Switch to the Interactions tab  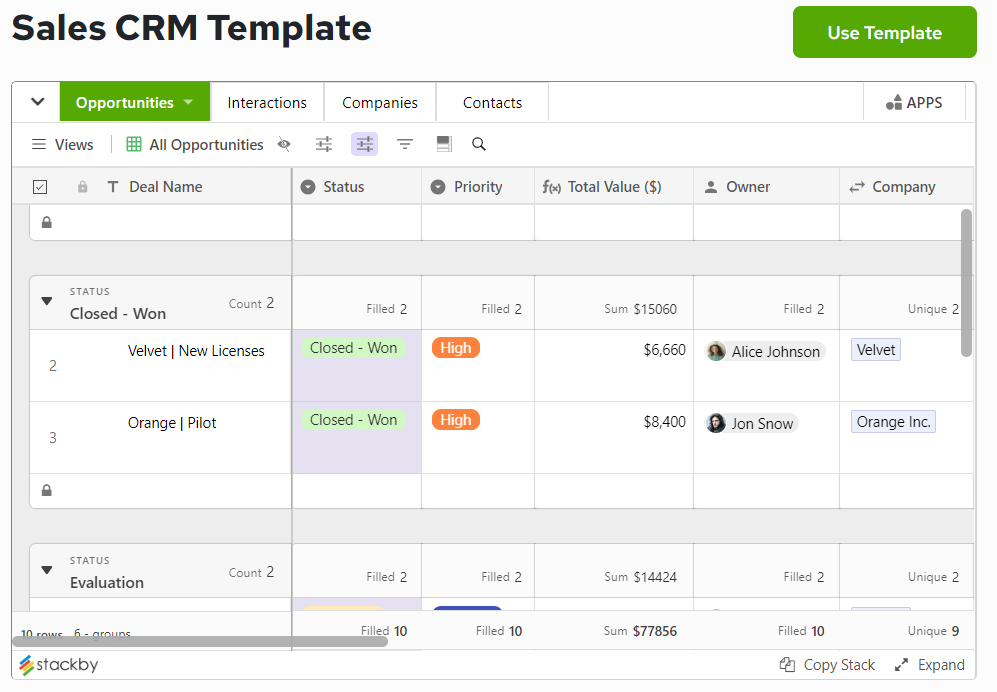click(267, 102)
